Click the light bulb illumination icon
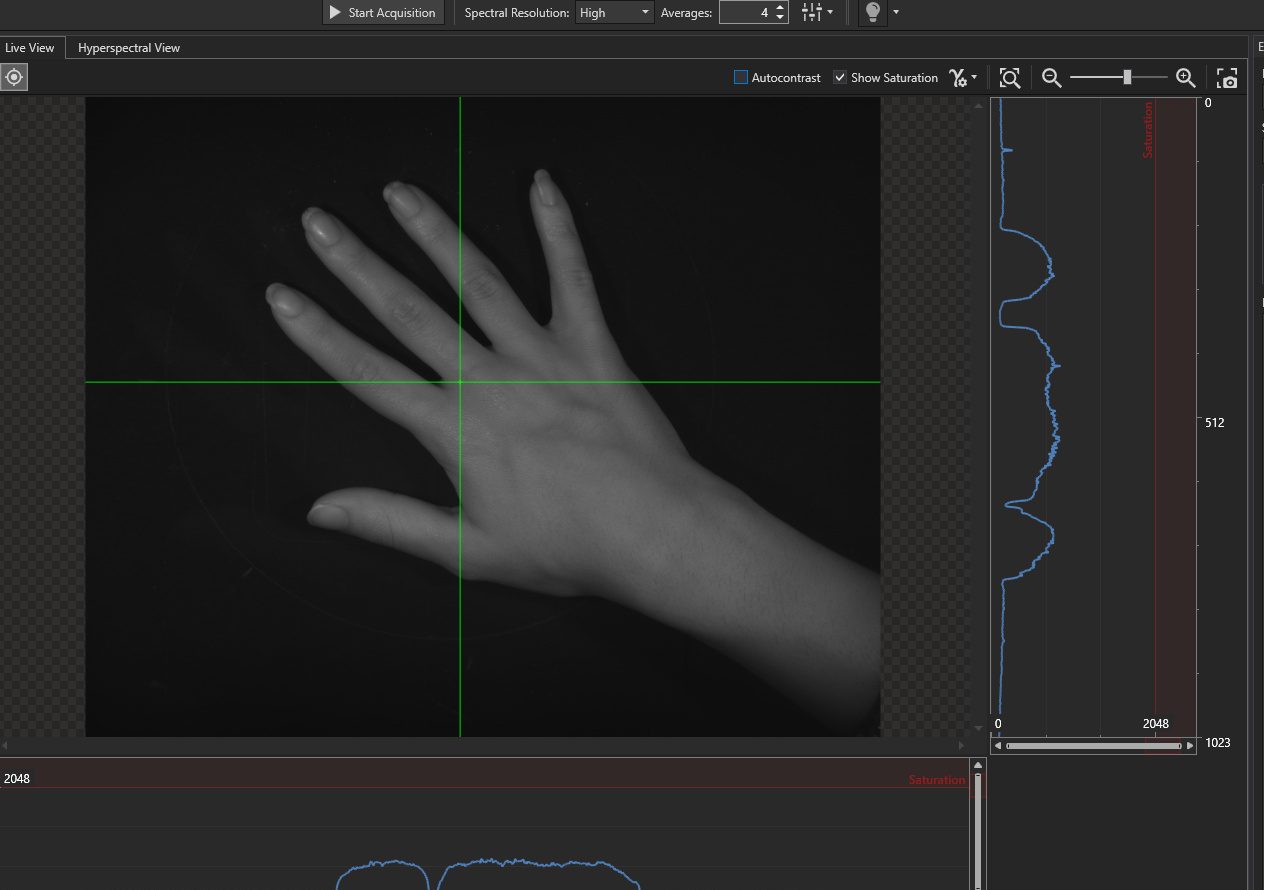Viewport: 1264px width, 890px height. tap(872, 12)
